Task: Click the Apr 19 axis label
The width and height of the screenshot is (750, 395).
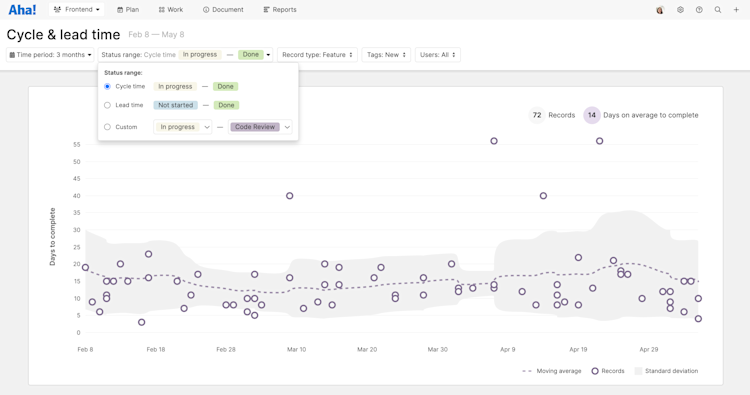Action: point(578,350)
